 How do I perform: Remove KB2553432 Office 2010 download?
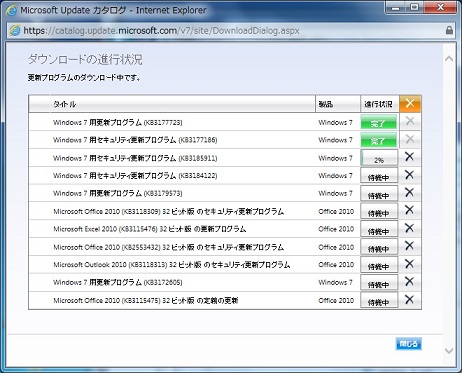(x=409, y=246)
